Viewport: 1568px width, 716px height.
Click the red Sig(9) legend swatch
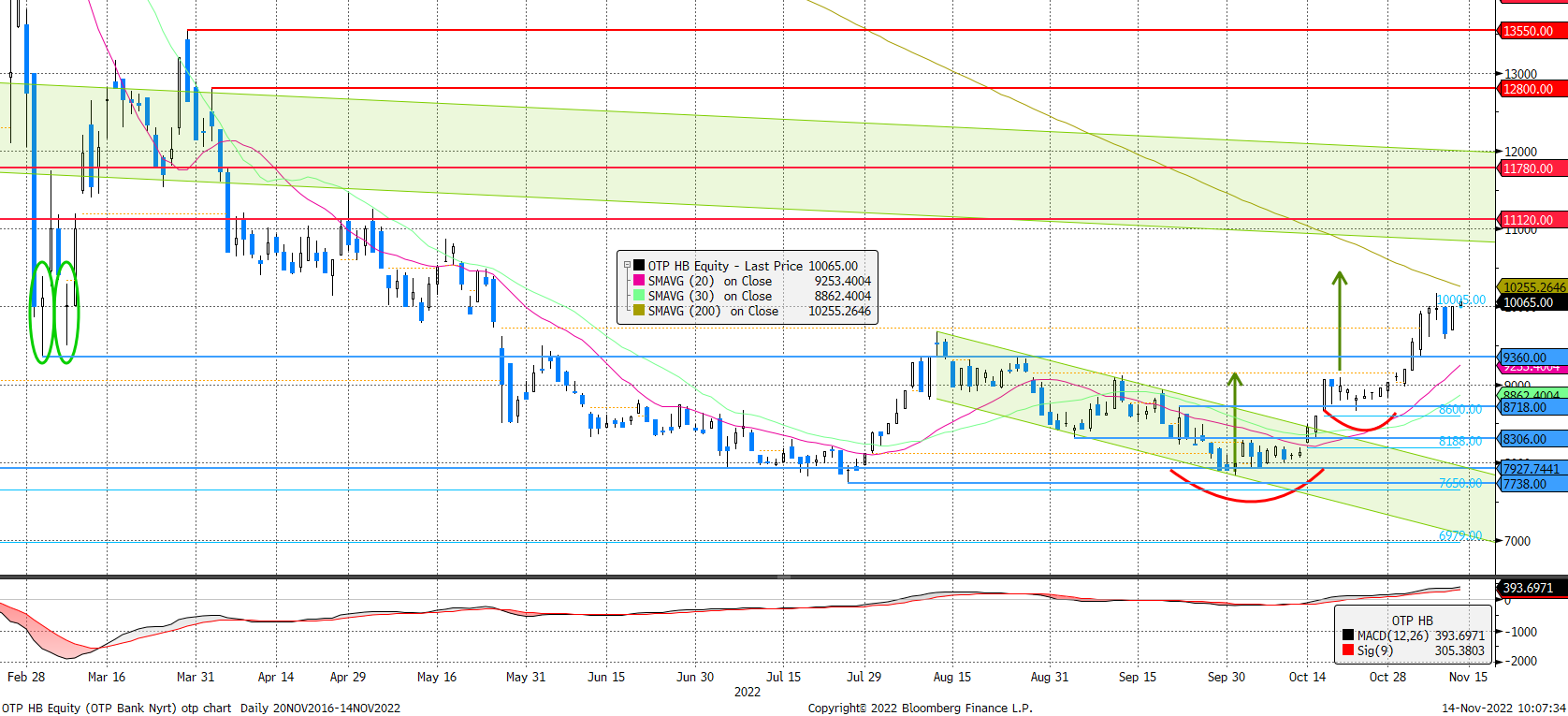[x=1347, y=650]
